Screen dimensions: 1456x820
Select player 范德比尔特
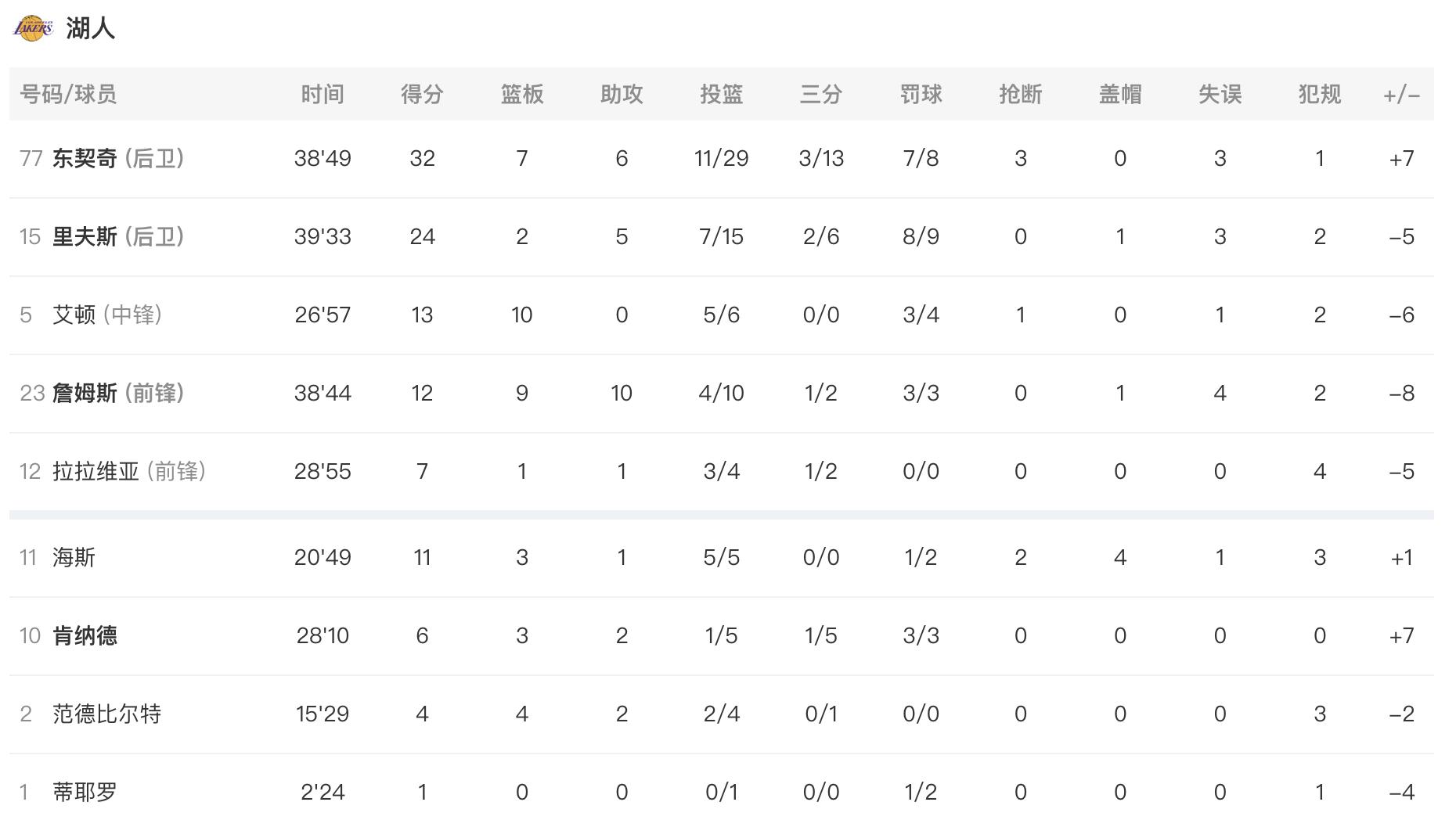[x=106, y=714]
